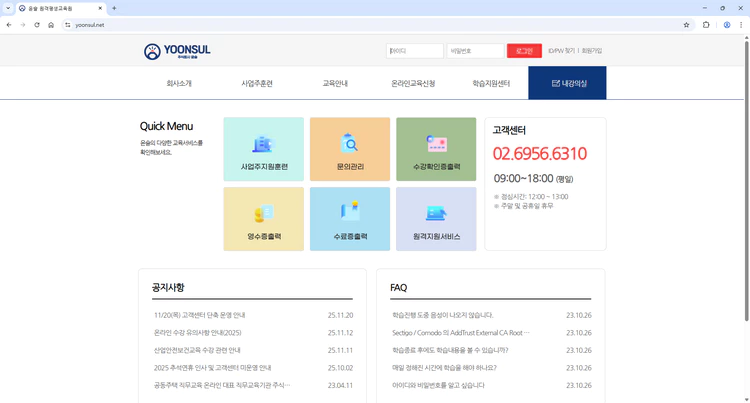Open the 회원가입 link

pyautogui.click(x=592, y=51)
